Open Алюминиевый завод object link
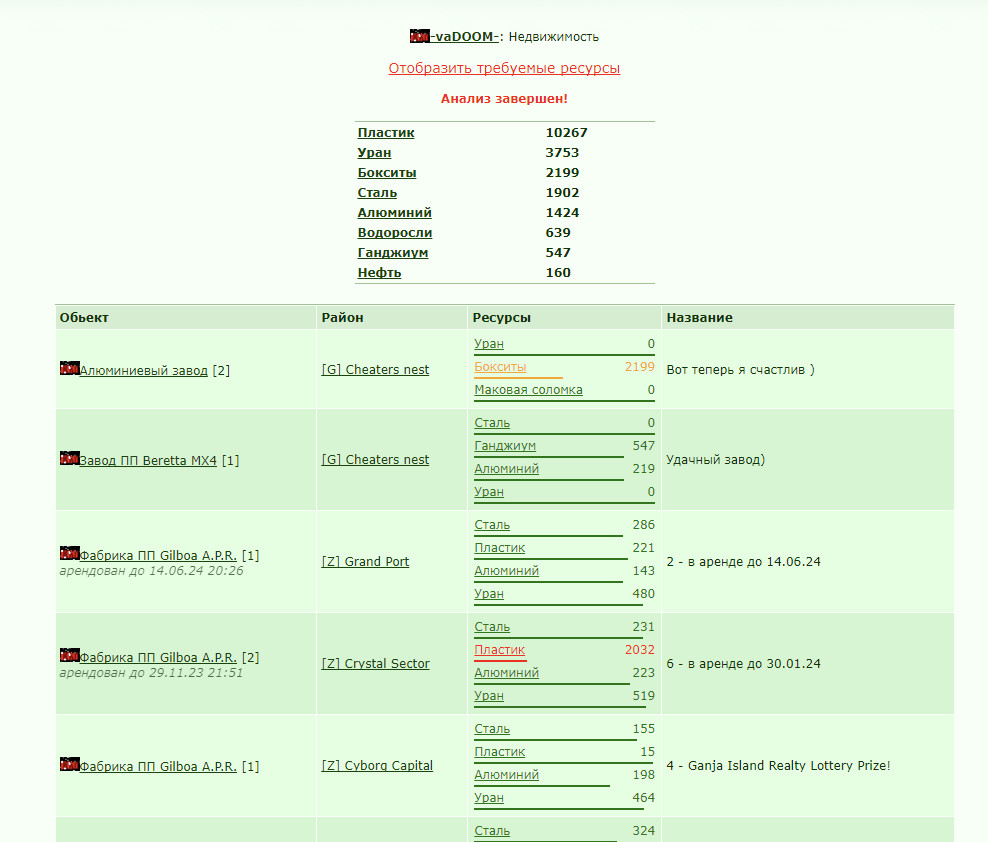Screen dimensions: 988x842 pos(144,371)
